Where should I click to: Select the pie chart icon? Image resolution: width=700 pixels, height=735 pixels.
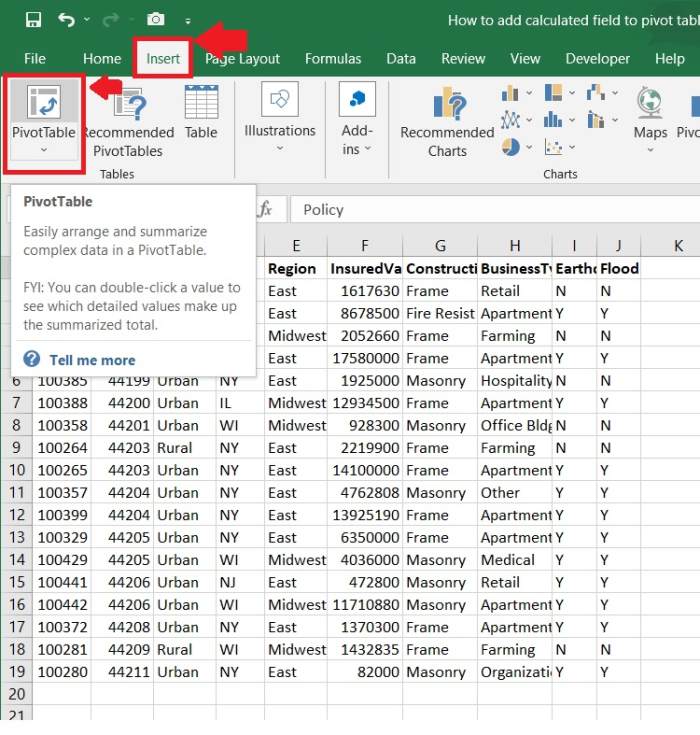click(510, 147)
